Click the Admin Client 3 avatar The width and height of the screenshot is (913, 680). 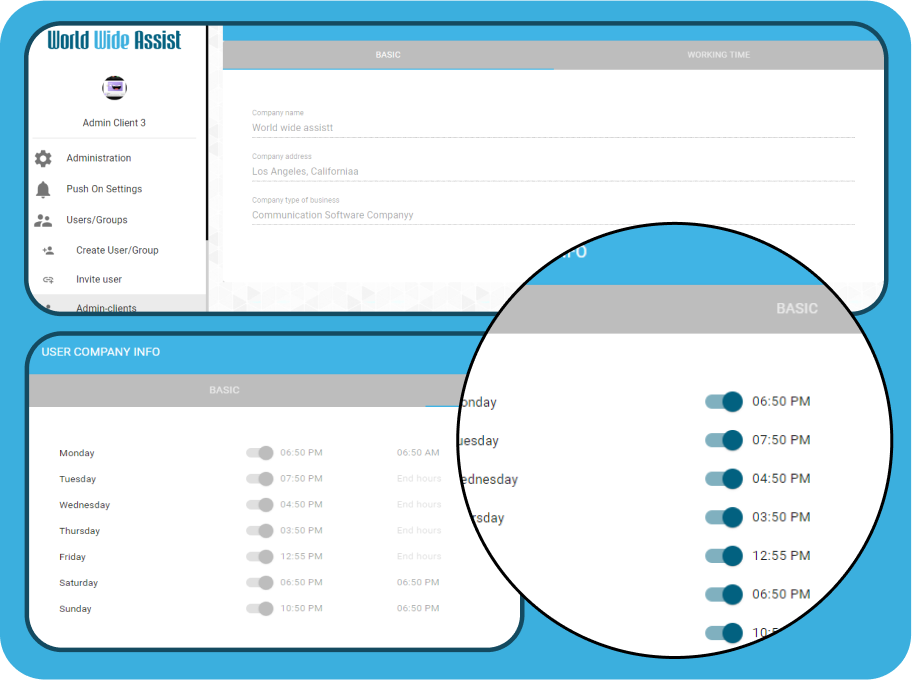pos(114,88)
